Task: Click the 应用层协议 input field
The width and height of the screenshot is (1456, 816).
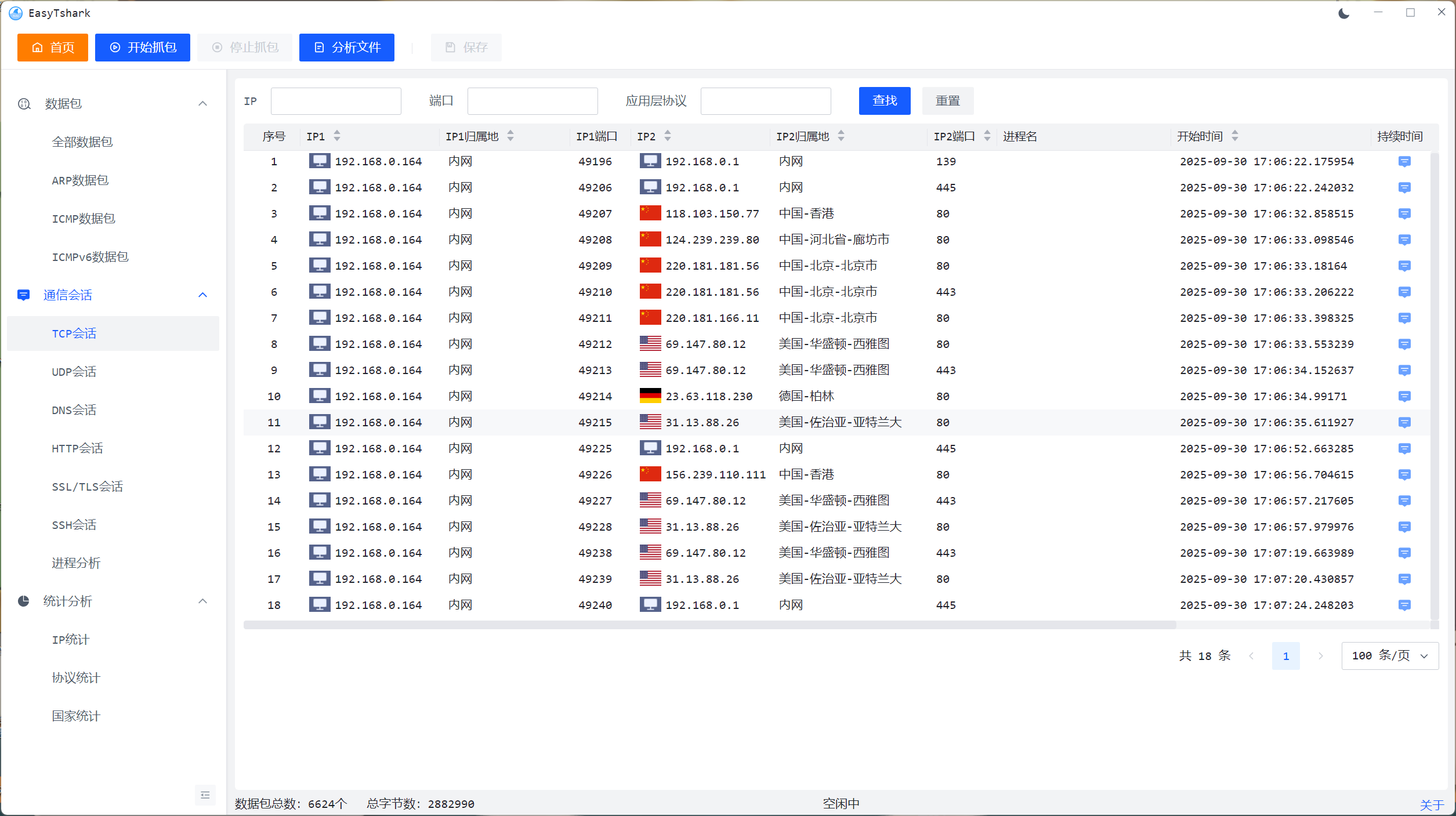Action: point(765,101)
